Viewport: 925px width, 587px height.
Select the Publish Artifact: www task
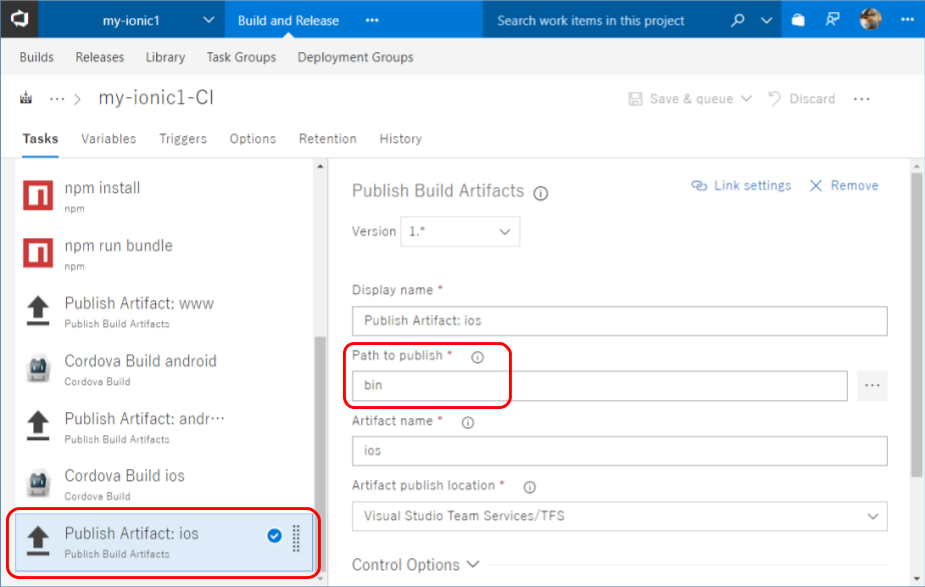pyautogui.click(x=164, y=311)
